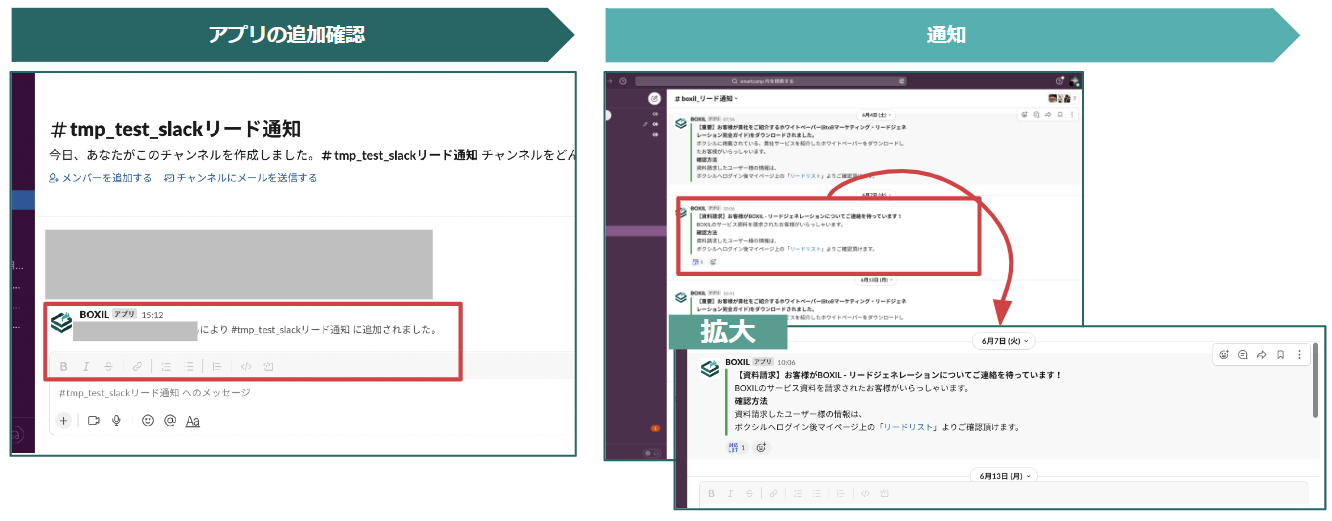Toggle italic in enlarged view composer
The image size is (1332, 521).
point(732,493)
